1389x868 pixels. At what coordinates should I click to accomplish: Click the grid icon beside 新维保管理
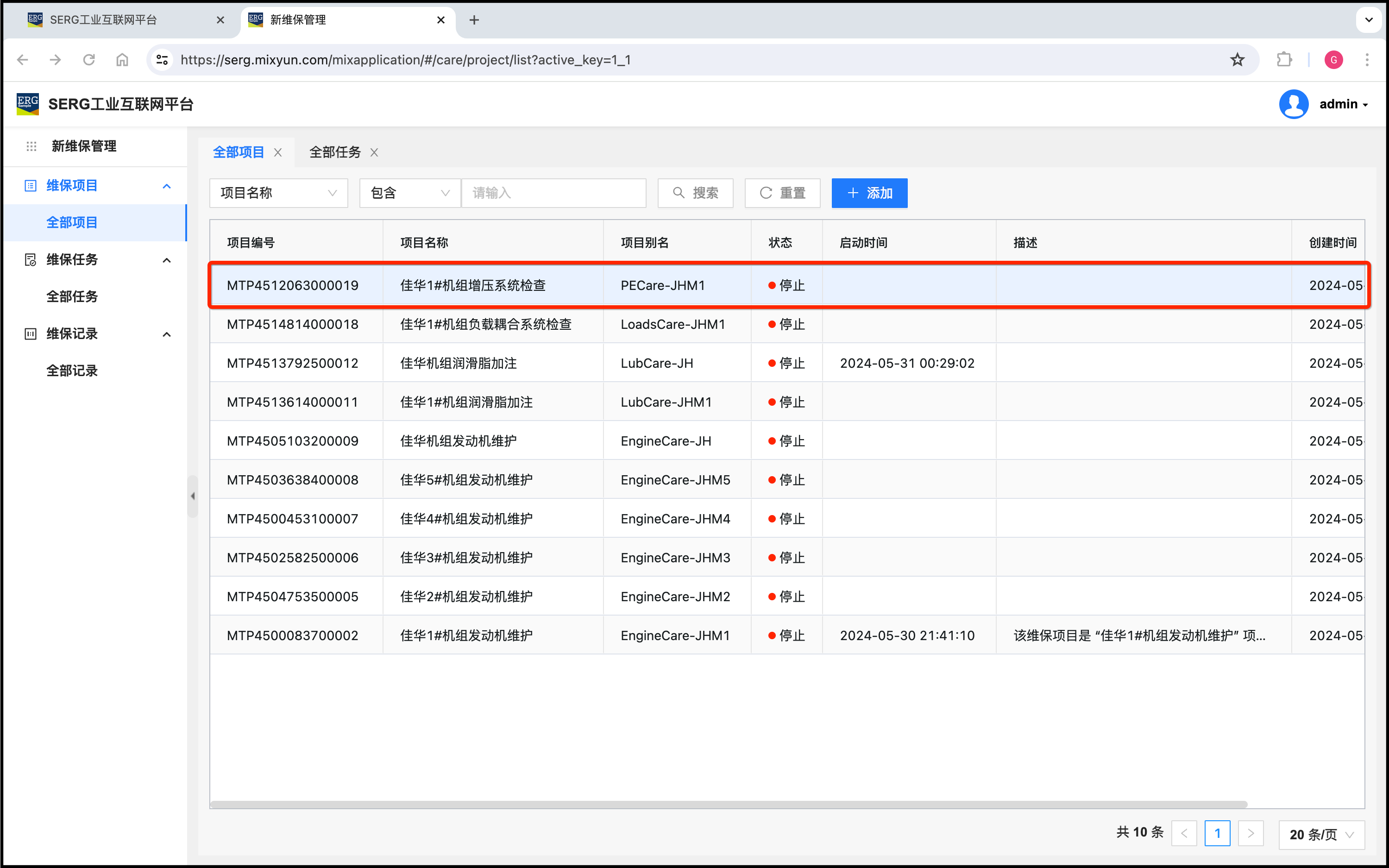click(31, 146)
